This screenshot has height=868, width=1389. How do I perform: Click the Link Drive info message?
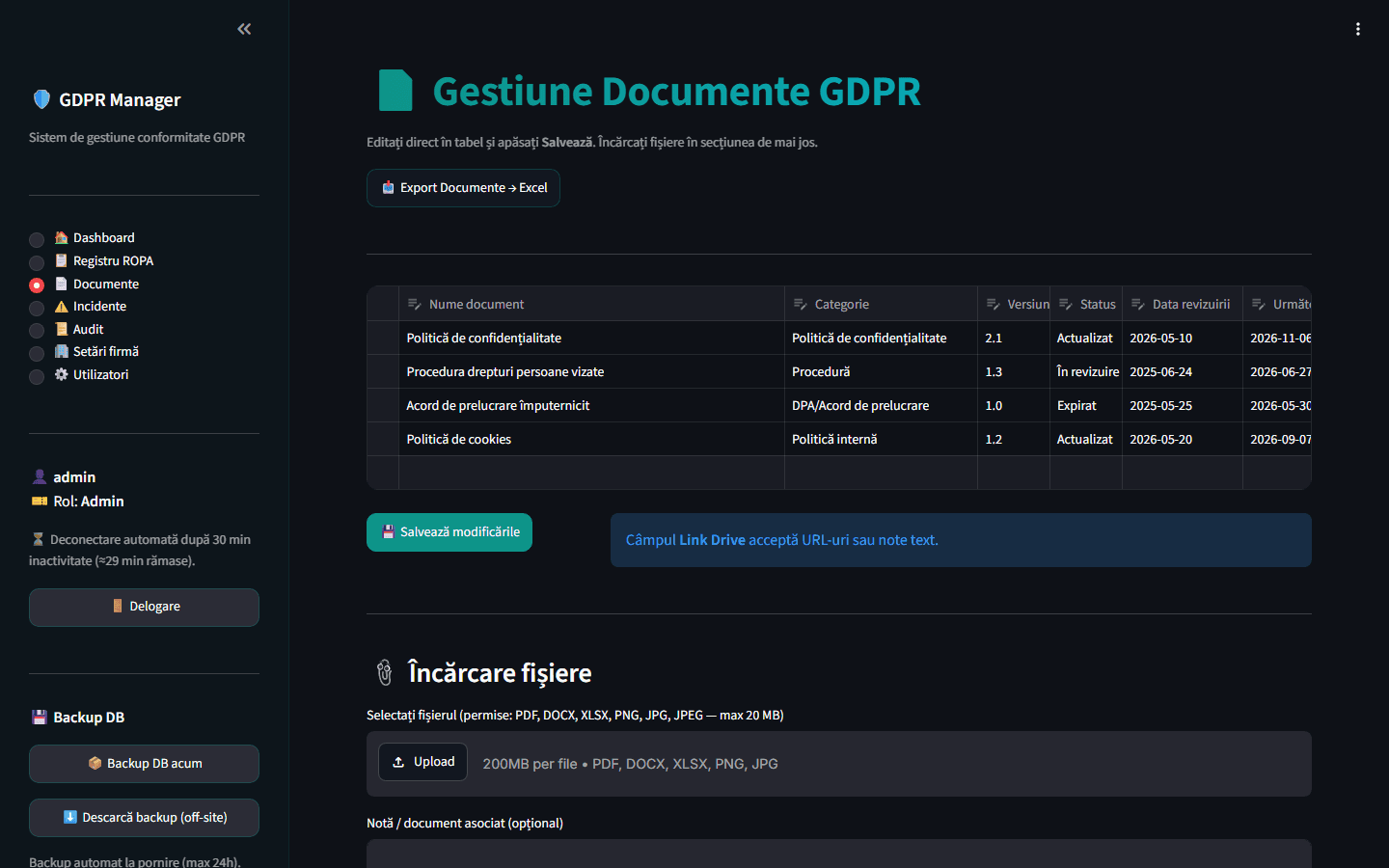coord(961,540)
